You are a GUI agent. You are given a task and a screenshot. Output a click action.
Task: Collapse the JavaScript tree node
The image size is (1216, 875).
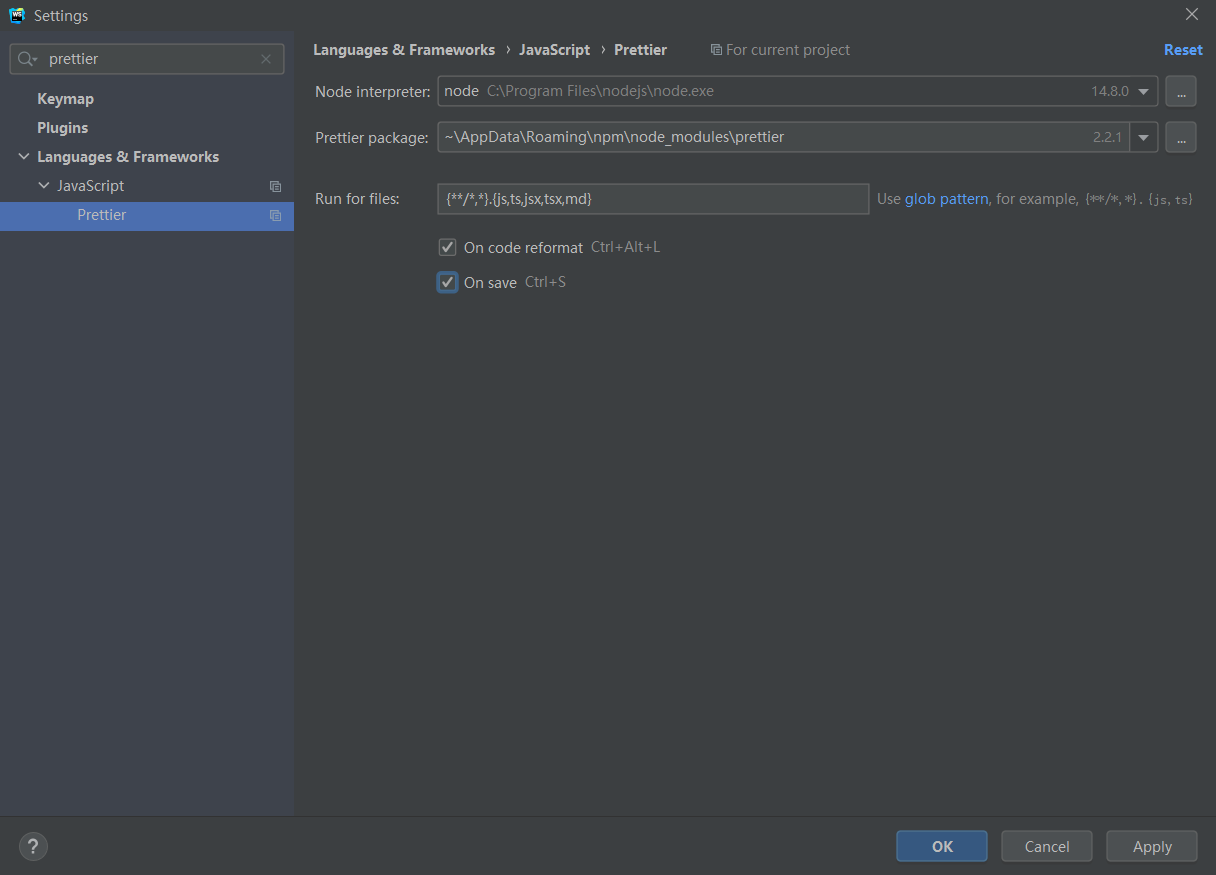point(44,186)
